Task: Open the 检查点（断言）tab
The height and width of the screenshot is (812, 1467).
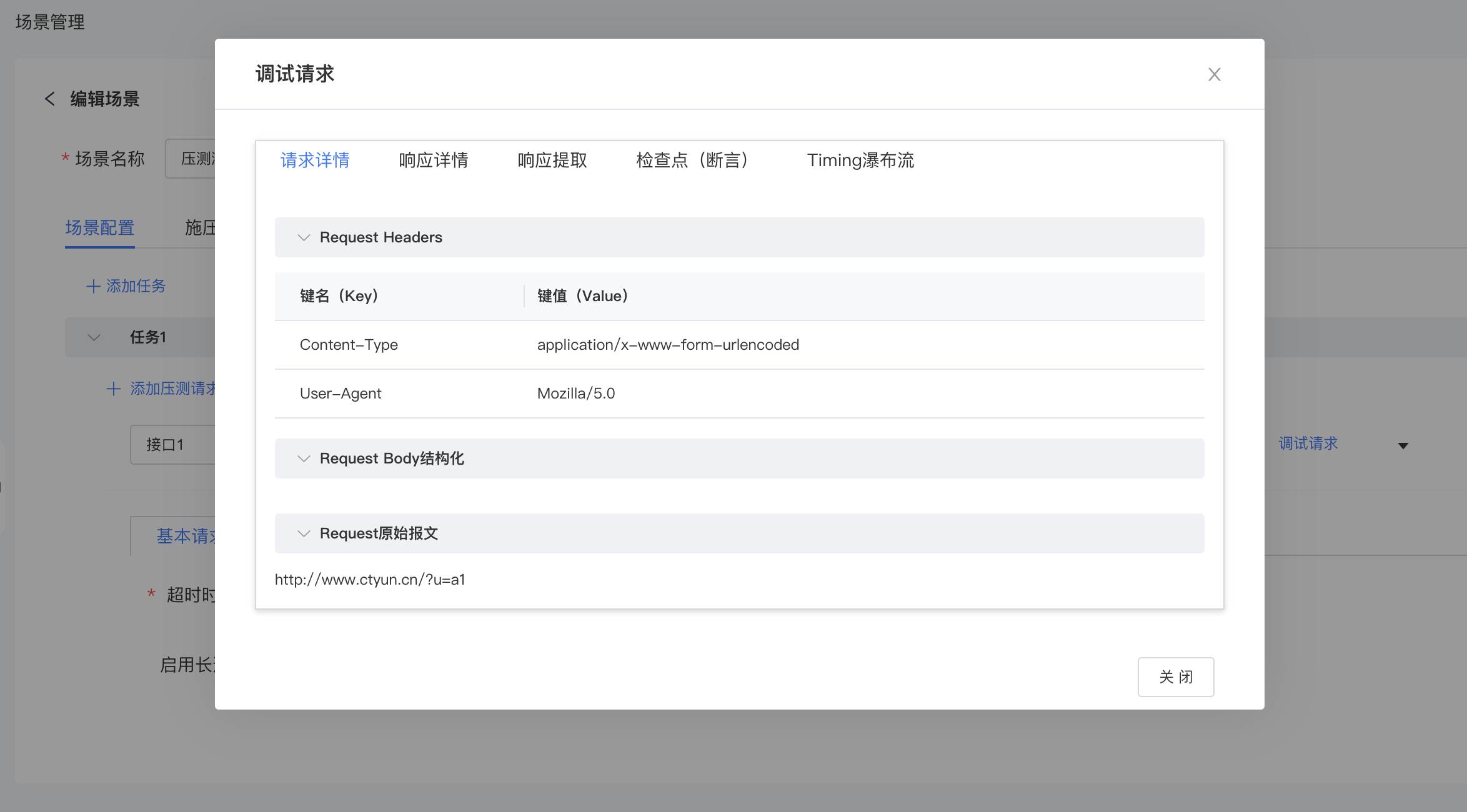Action: tap(692, 161)
